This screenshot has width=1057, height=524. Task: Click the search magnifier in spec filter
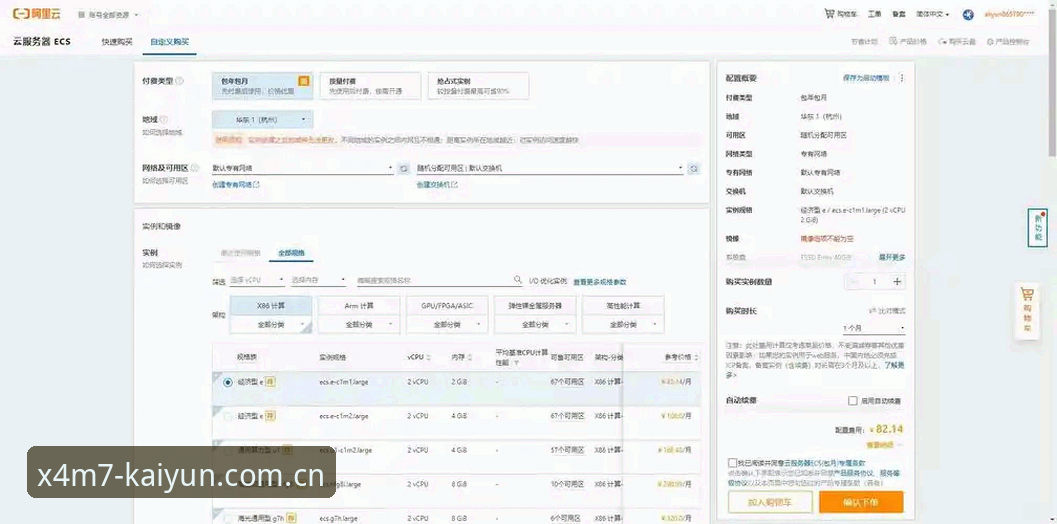[x=518, y=279]
